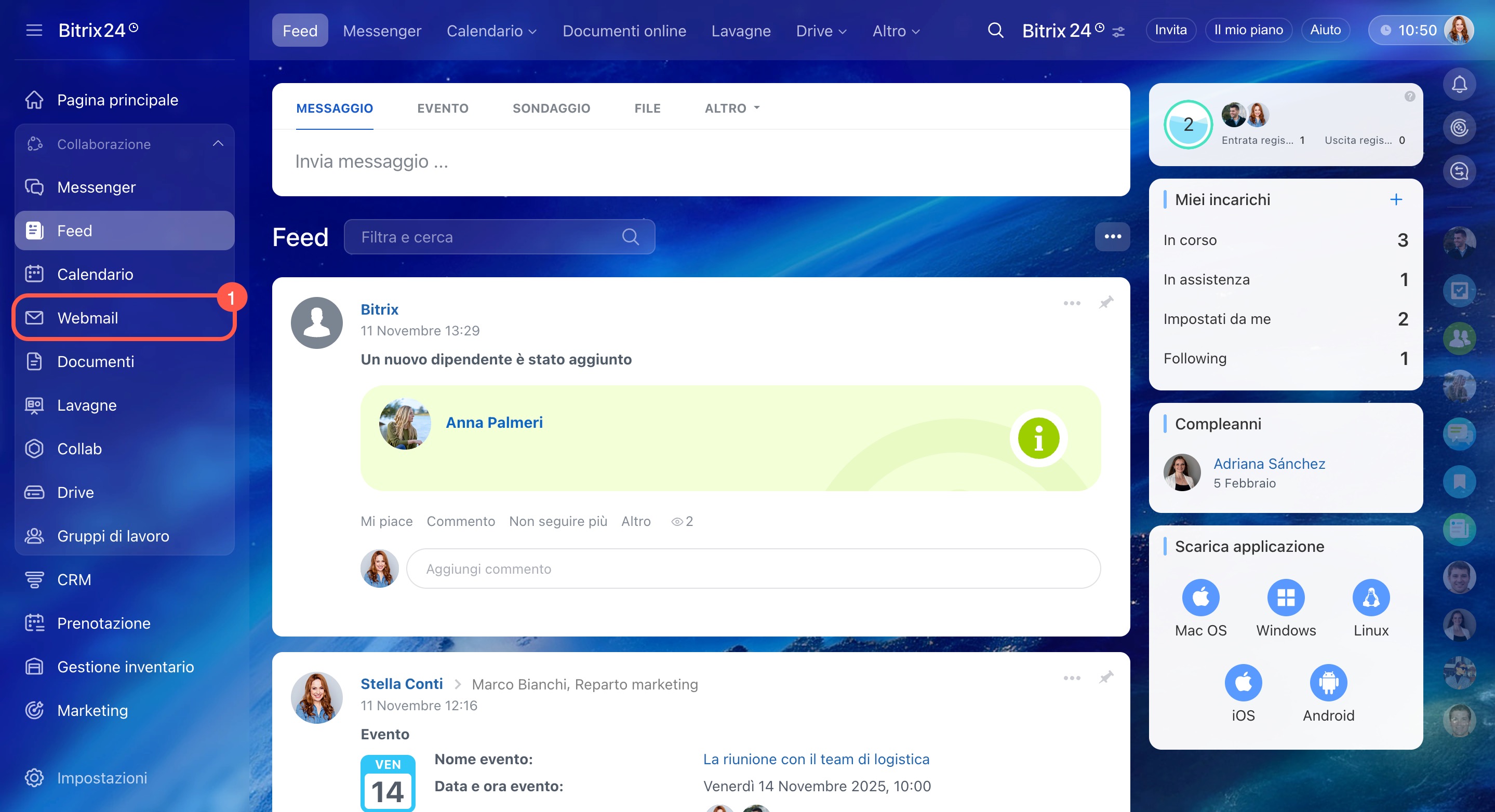Click the Mac OS download icon
1495x812 pixels.
click(x=1200, y=597)
